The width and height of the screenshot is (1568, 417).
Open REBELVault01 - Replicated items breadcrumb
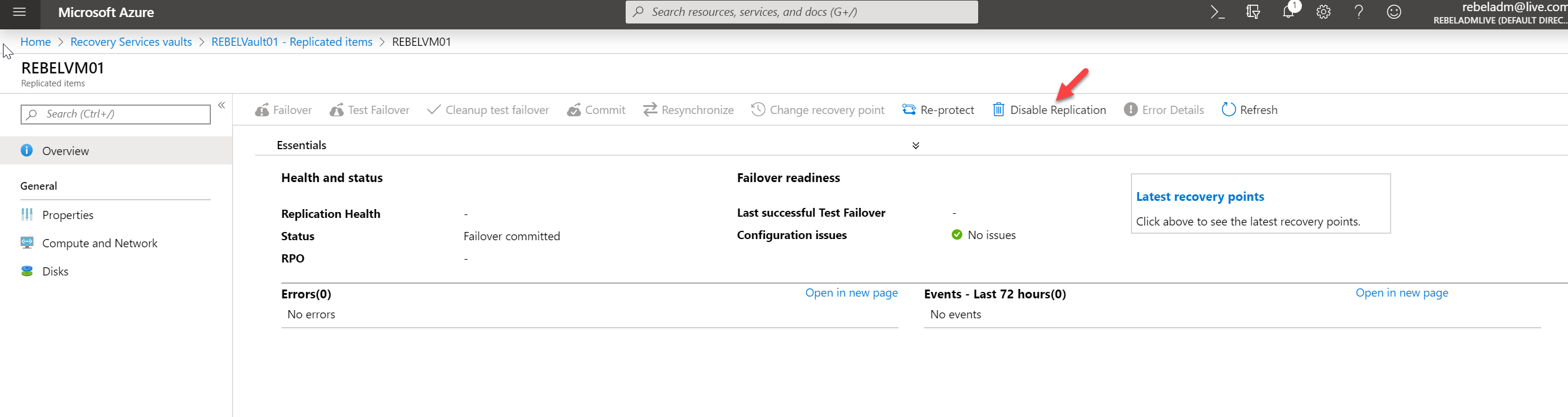(x=291, y=41)
